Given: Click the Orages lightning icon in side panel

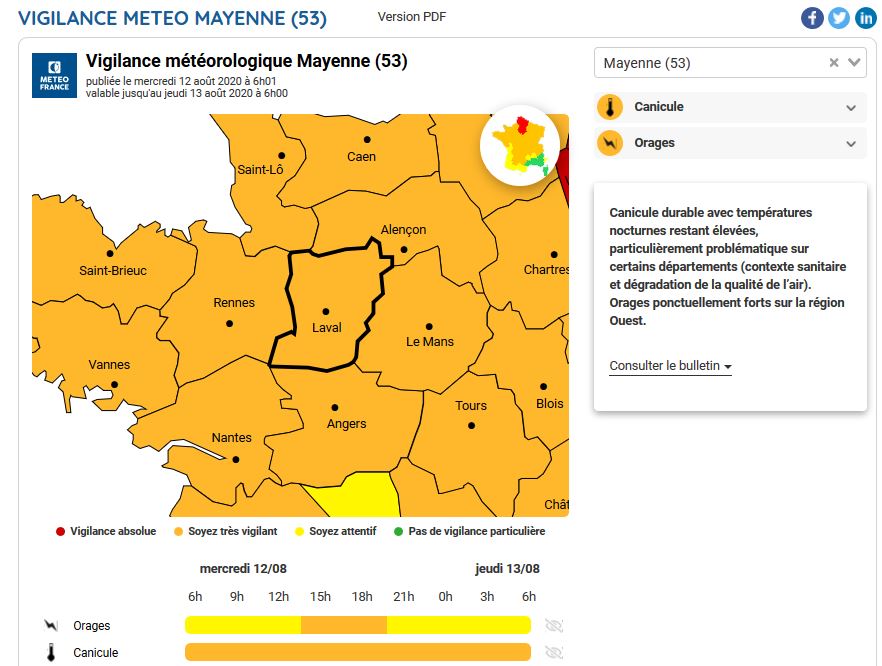Looking at the screenshot, I should pyautogui.click(x=610, y=143).
